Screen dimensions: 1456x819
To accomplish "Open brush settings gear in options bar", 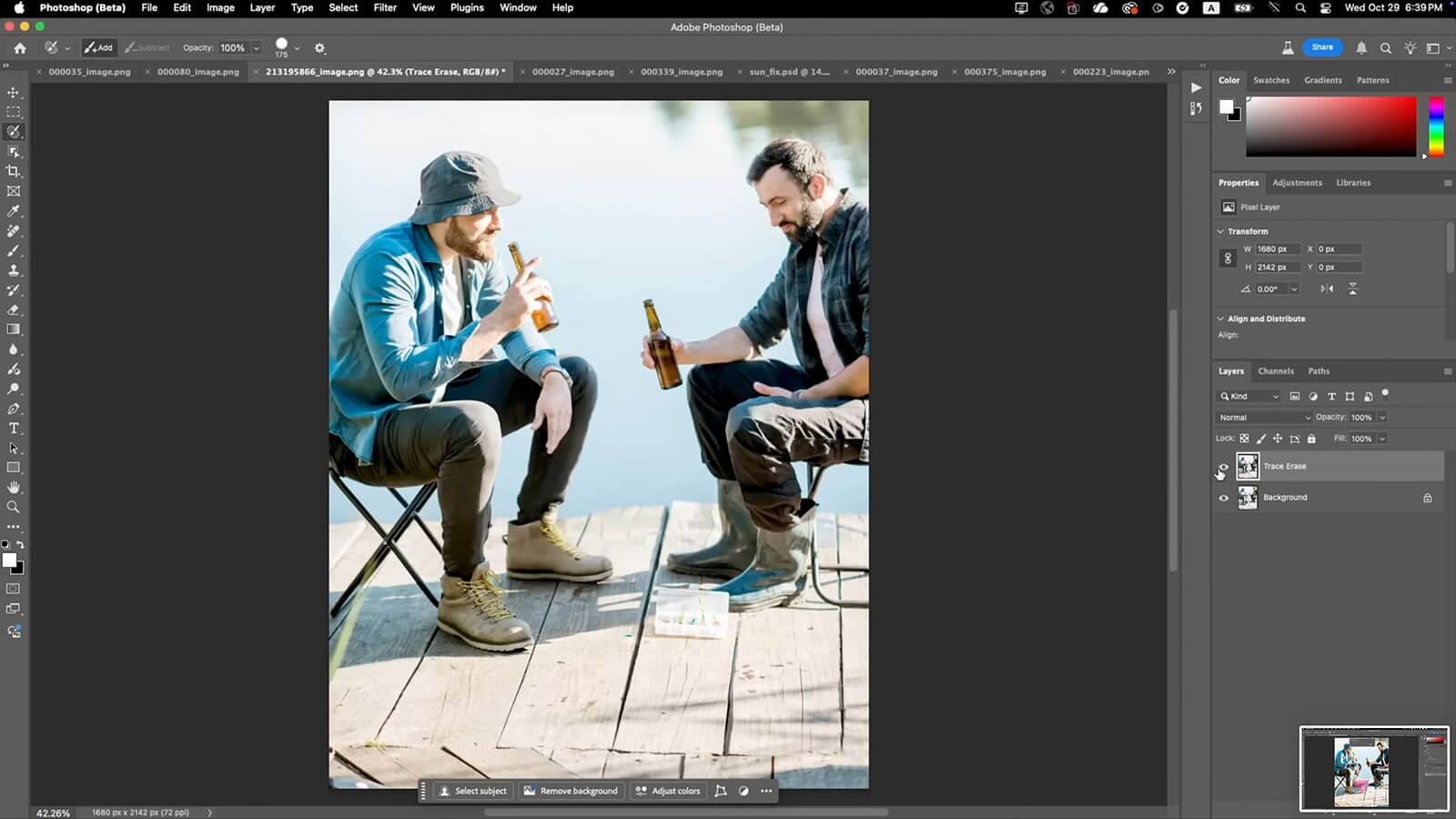I will point(319,48).
